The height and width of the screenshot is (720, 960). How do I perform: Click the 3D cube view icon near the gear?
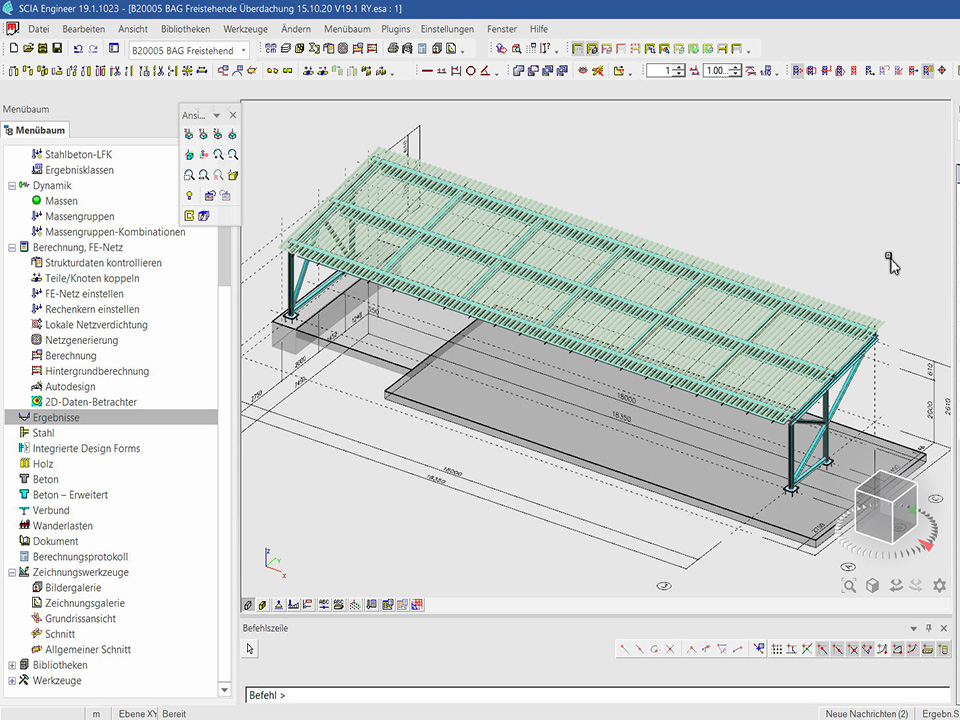coord(873,586)
